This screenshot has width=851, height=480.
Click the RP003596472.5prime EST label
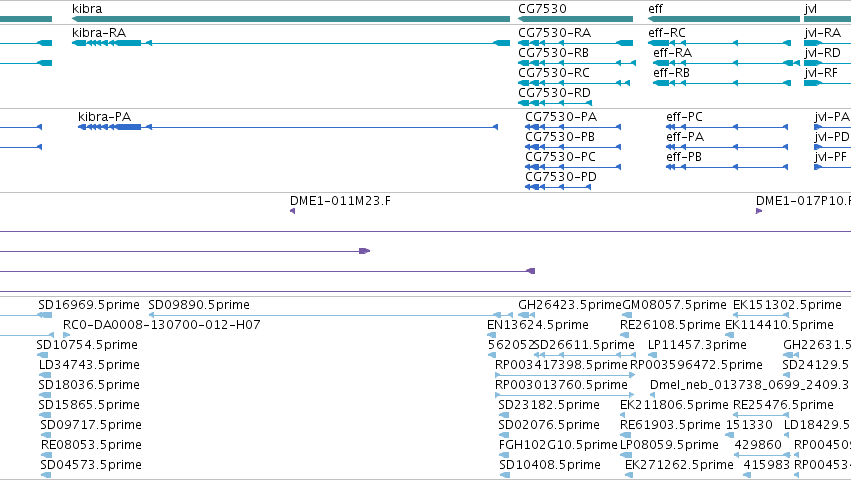696,365
